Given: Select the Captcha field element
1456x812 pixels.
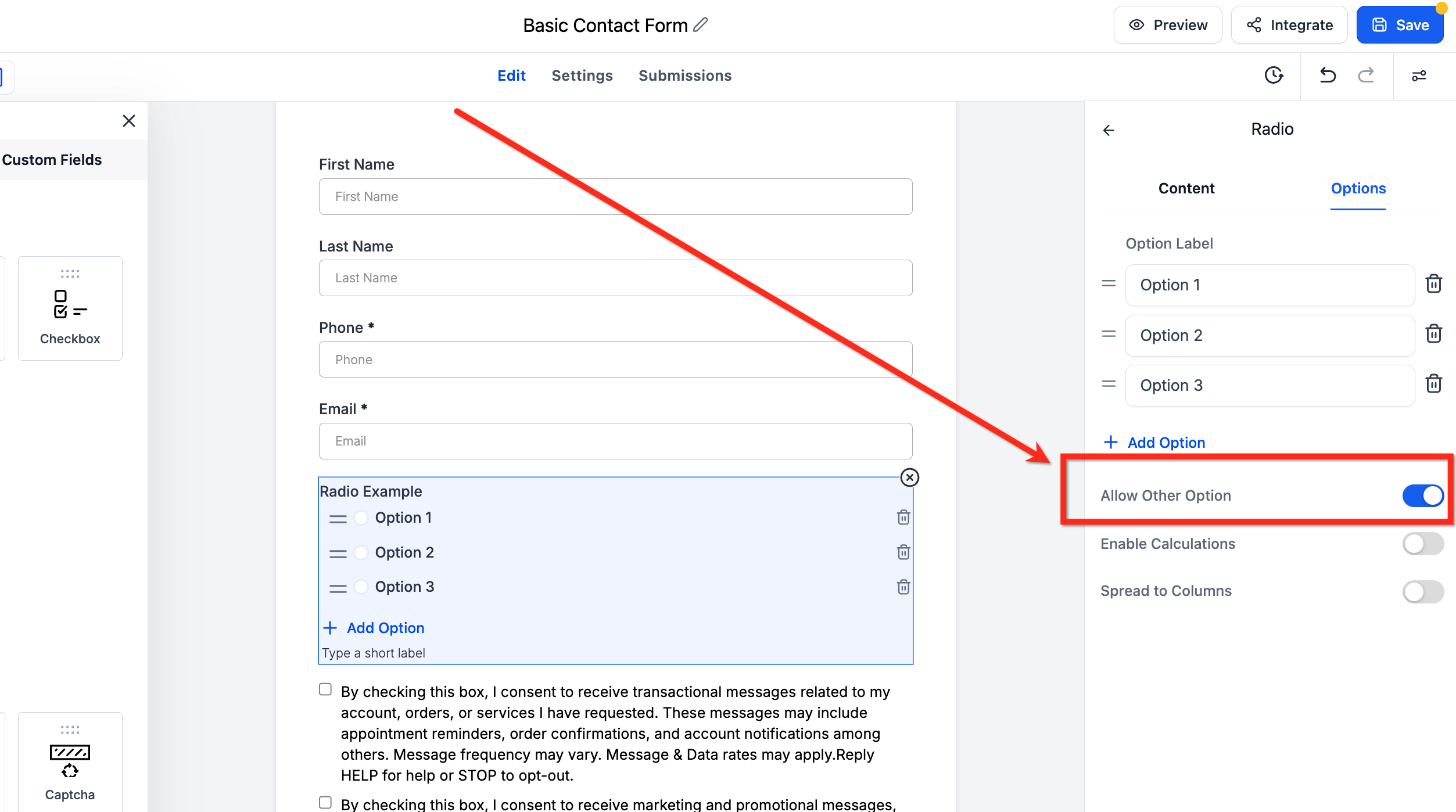Looking at the screenshot, I should point(70,762).
